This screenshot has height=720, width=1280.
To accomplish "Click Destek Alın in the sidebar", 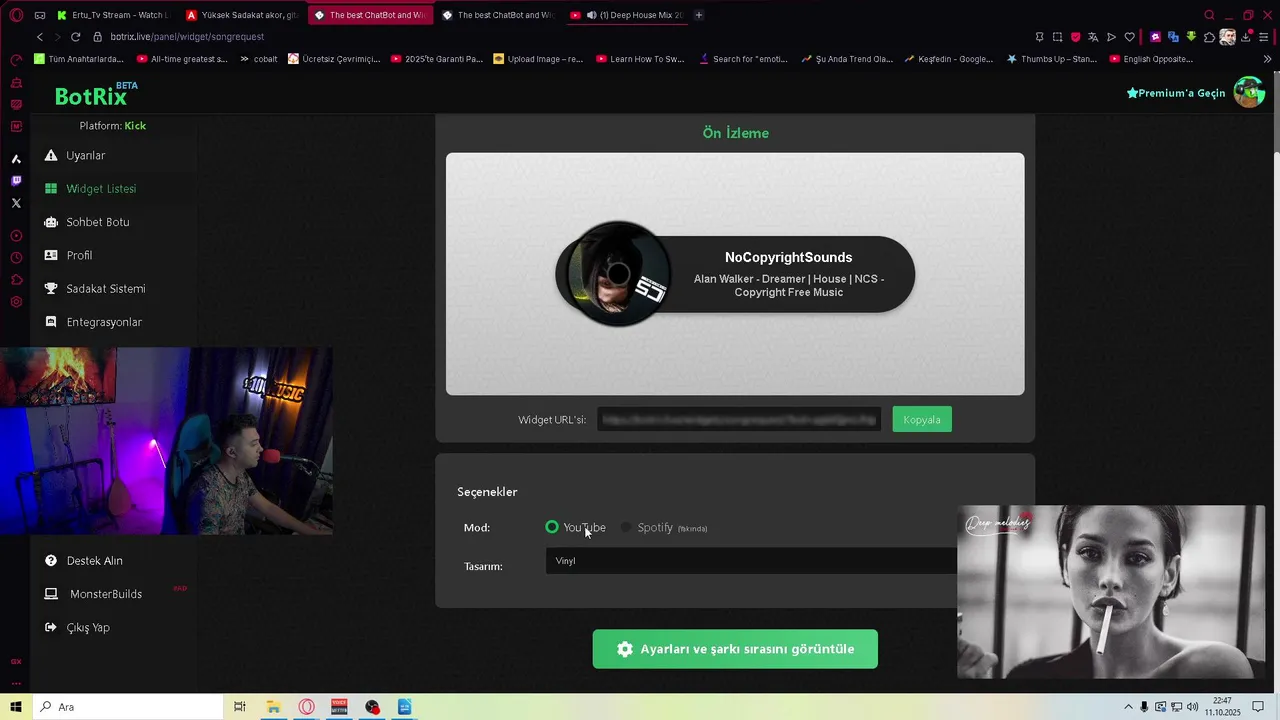I will point(84,561).
